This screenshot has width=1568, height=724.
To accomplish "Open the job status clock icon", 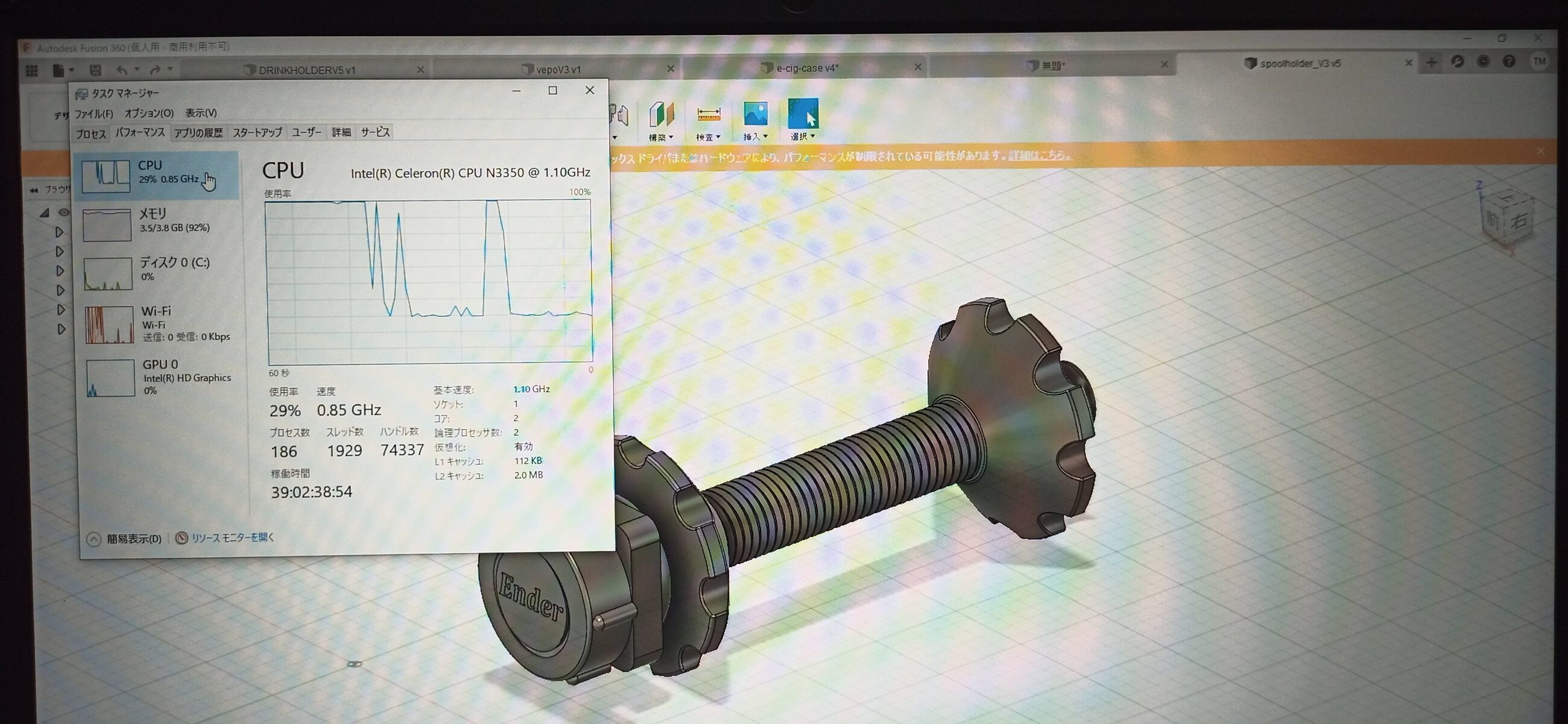I will 1483,62.
